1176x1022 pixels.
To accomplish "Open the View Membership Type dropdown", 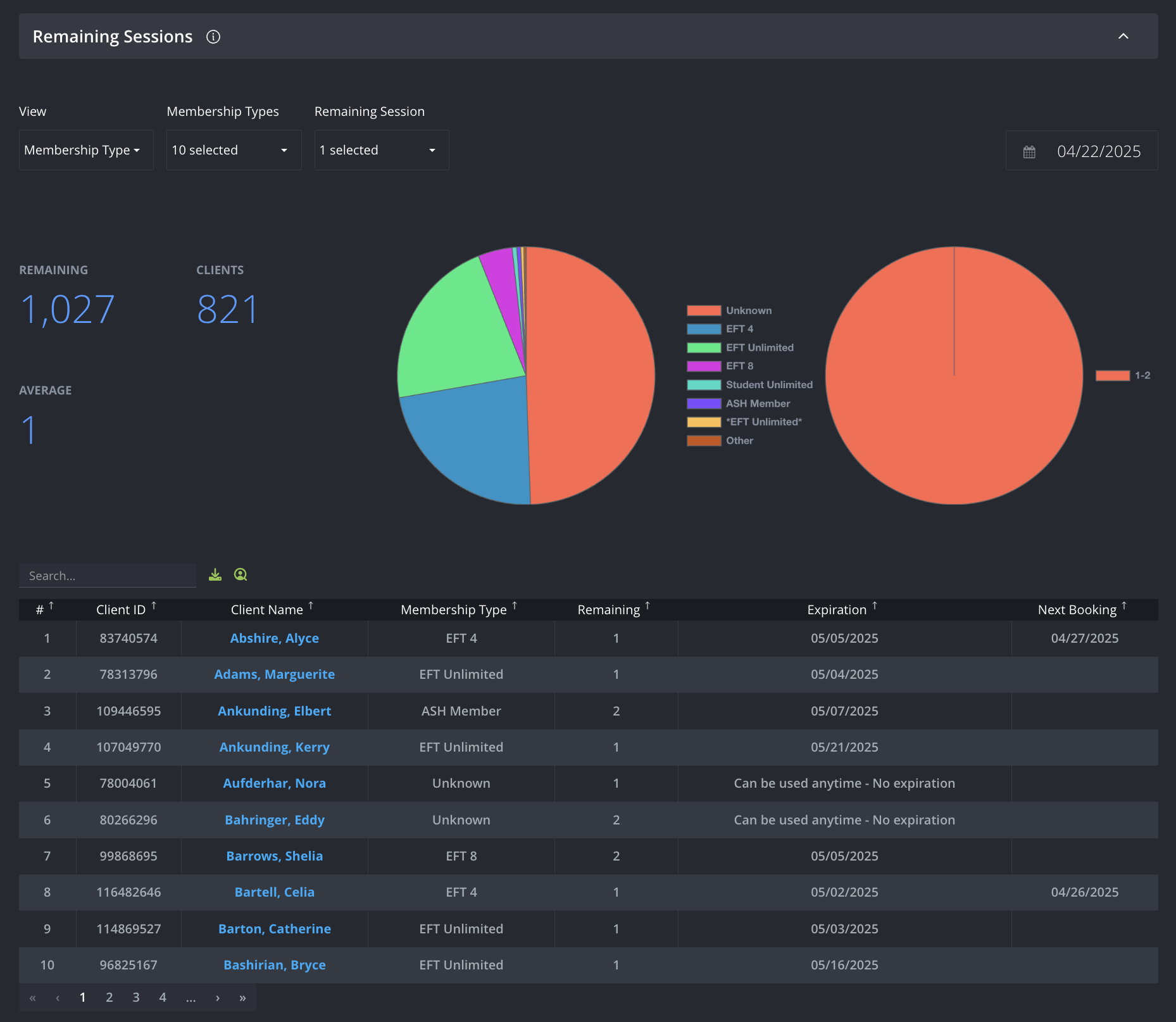I will pos(86,150).
